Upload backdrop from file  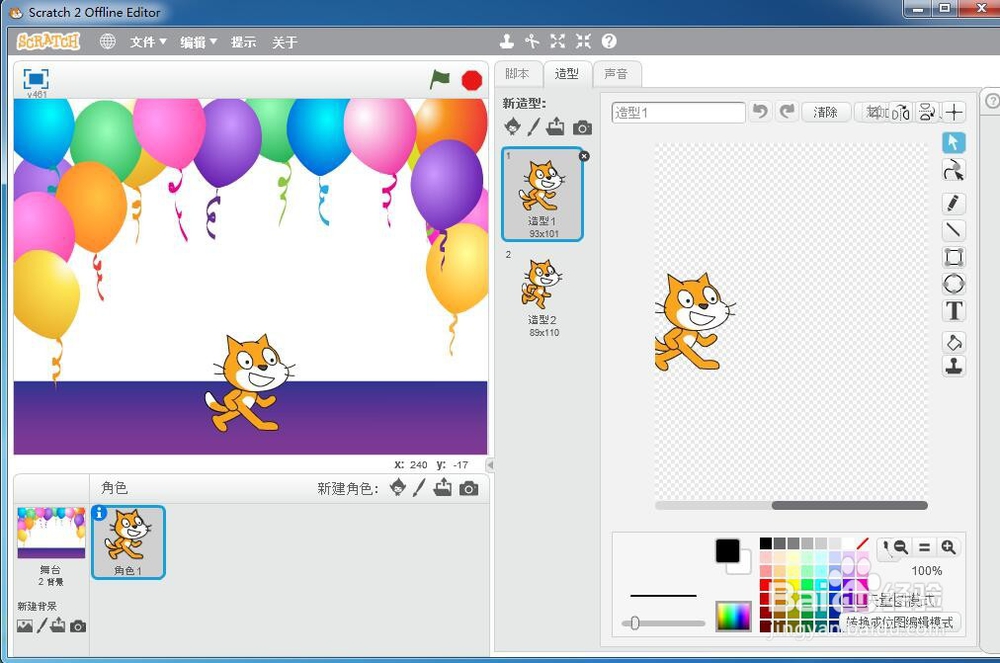58,625
